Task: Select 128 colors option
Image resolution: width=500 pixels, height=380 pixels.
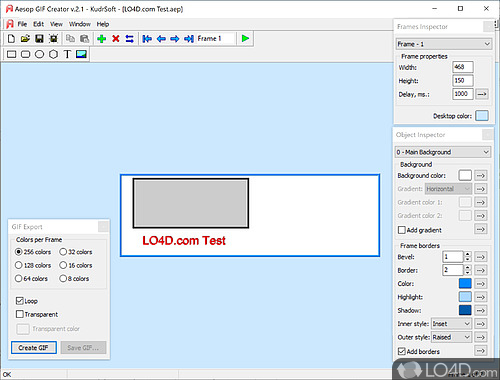Action: 33,265
